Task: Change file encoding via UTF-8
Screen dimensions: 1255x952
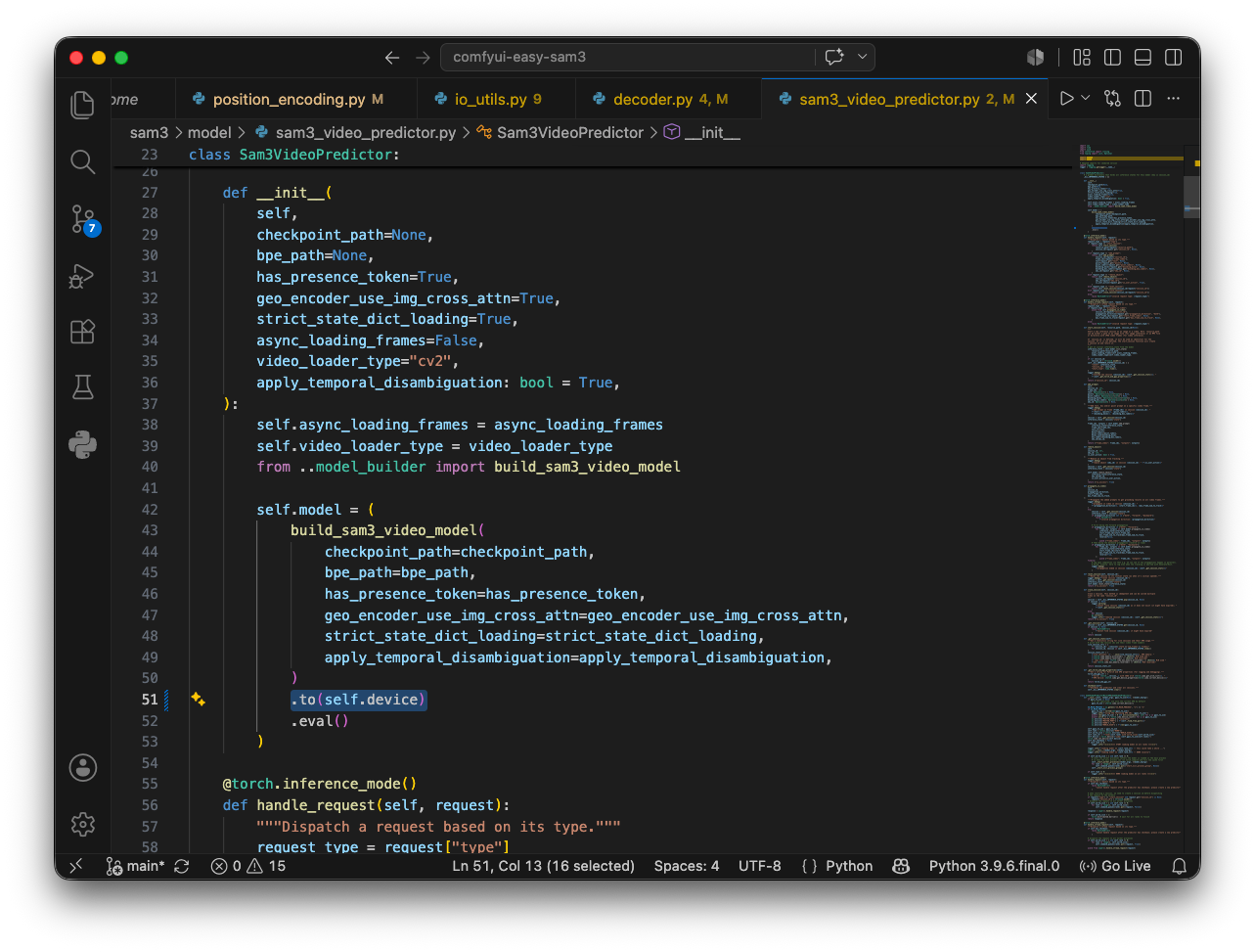Action: [x=759, y=866]
